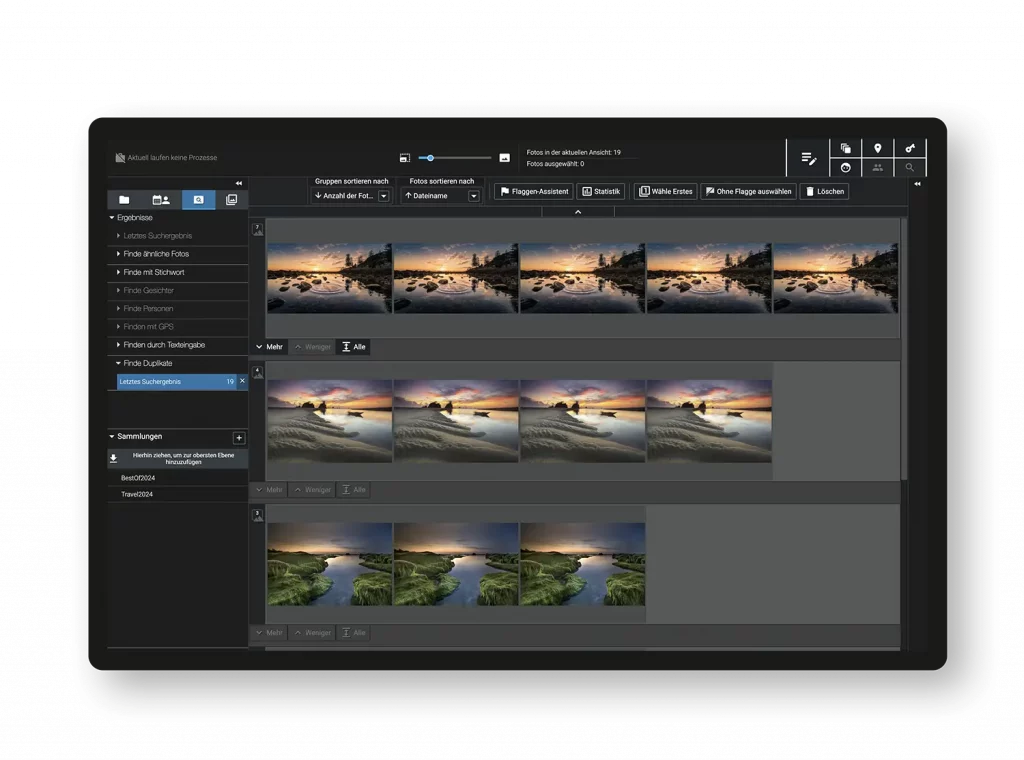Open the Gruppen sortieren nach dropdown
The width and height of the screenshot is (1024, 760).
384,196
